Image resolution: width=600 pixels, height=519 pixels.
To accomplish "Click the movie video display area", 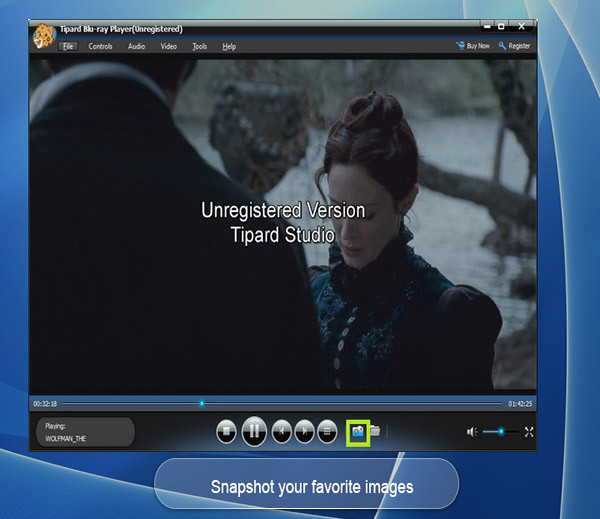I will coord(283,224).
